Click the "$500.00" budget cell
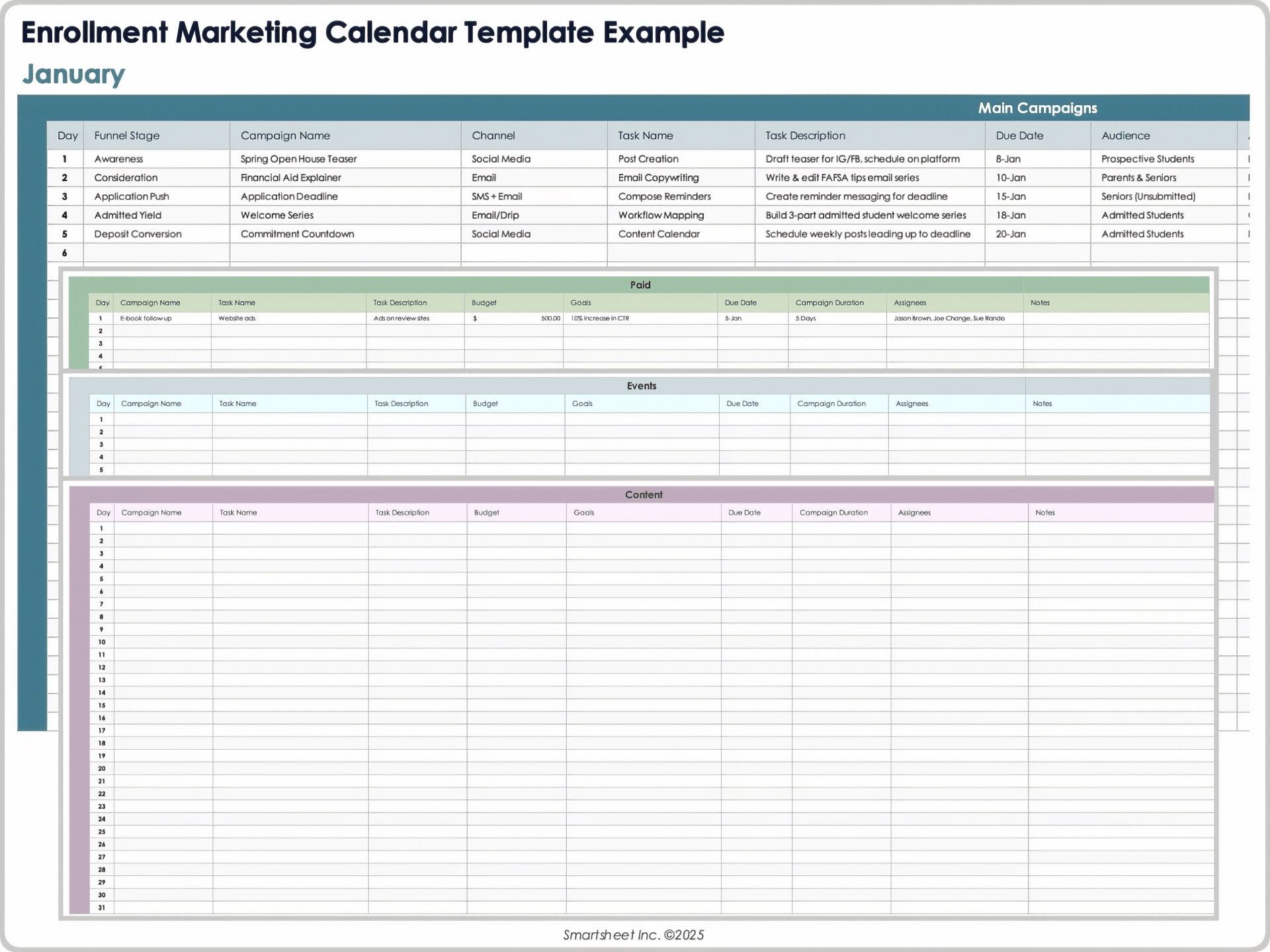 [515, 318]
